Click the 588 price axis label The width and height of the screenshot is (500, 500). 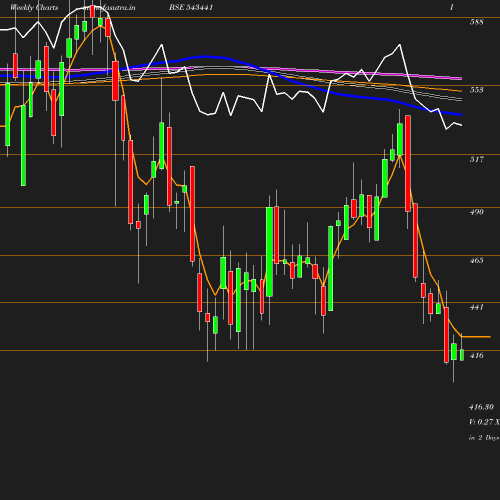coord(476,22)
